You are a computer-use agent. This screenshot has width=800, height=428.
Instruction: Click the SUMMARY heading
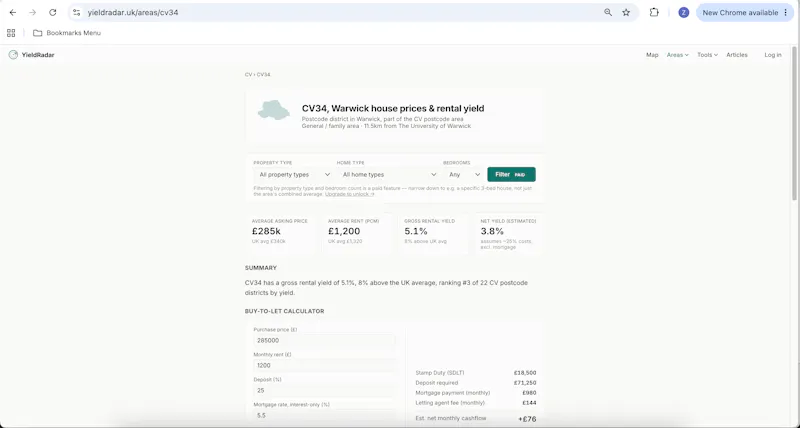(261, 268)
